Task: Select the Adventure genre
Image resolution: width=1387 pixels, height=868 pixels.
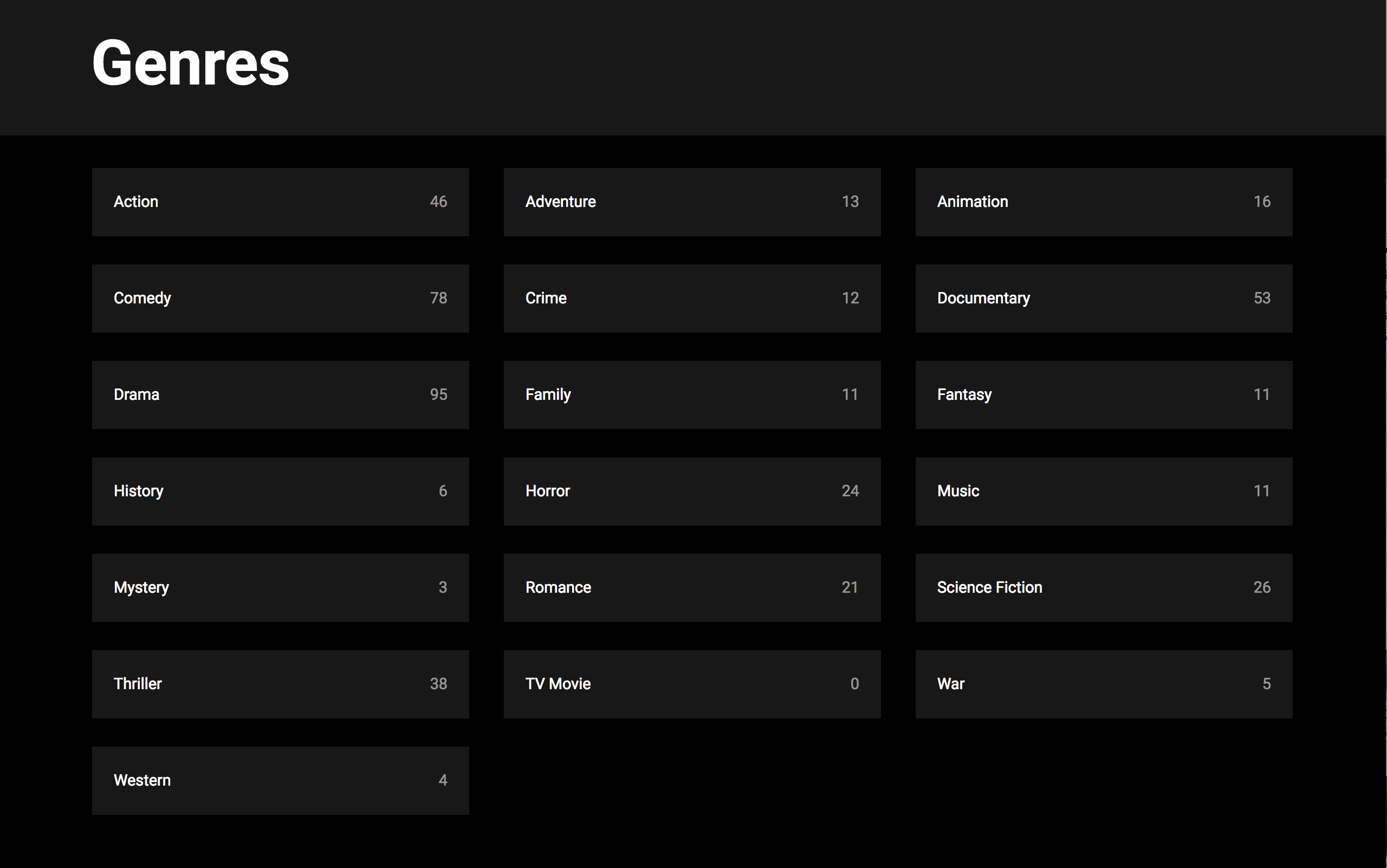Action: click(x=692, y=202)
